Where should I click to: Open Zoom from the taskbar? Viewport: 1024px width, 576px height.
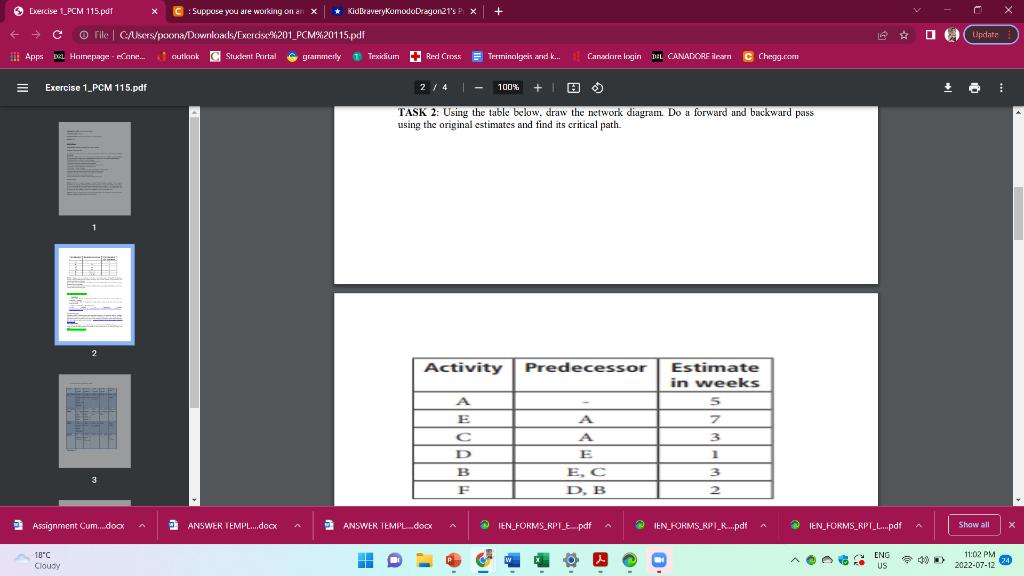pyautogui.click(x=658, y=561)
